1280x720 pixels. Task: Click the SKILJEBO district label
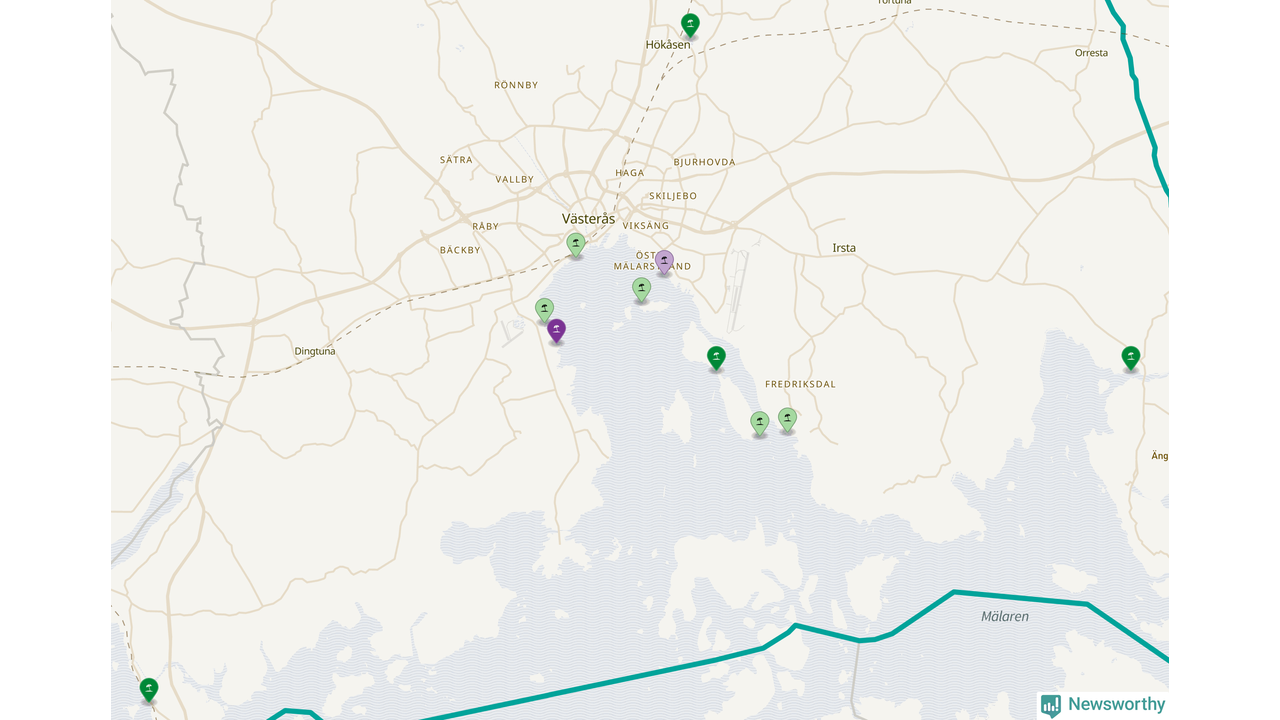point(673,196)
